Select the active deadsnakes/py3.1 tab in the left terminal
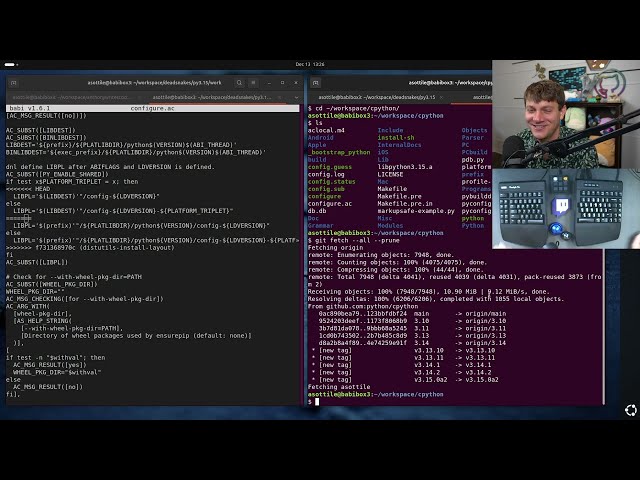The width and height of the screenshot is (640, 480). (x=211, y=97)
